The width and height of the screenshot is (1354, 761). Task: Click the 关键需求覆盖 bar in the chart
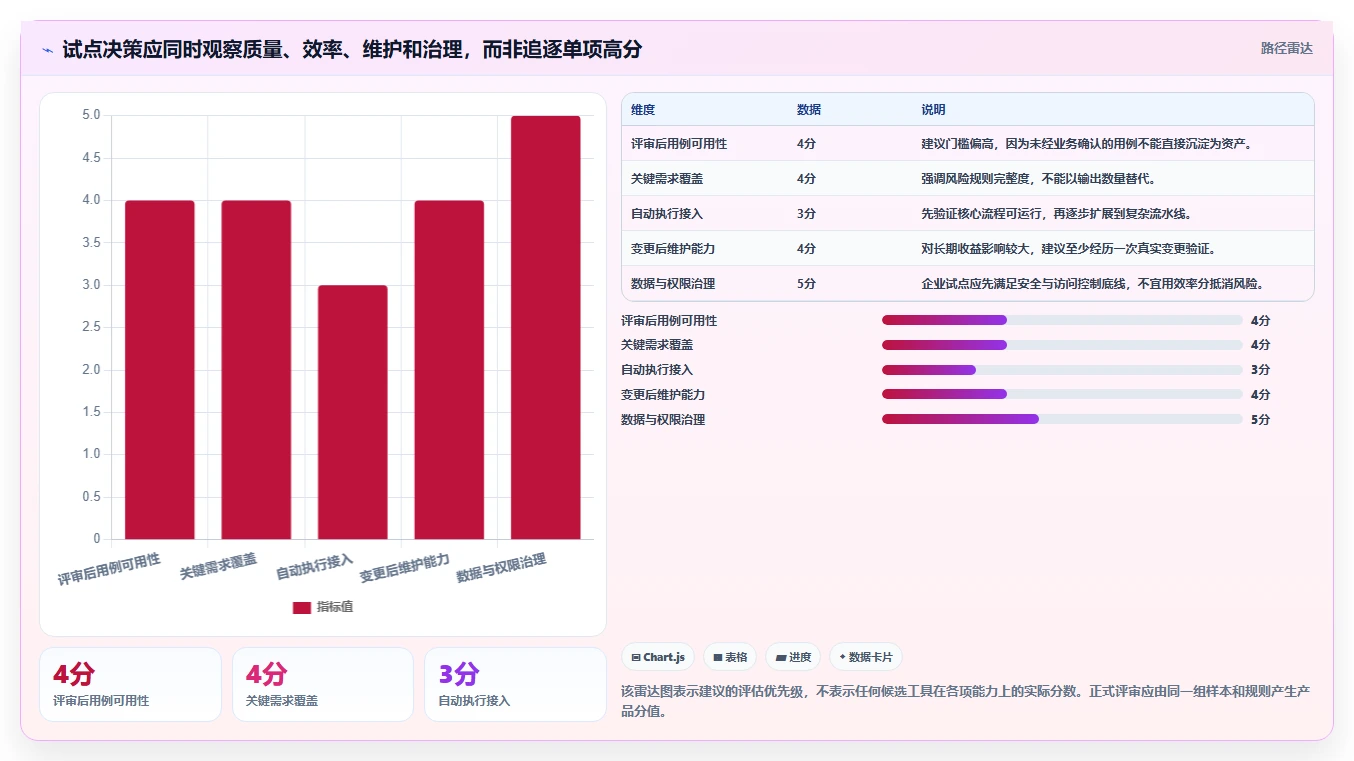coord(256,370)
